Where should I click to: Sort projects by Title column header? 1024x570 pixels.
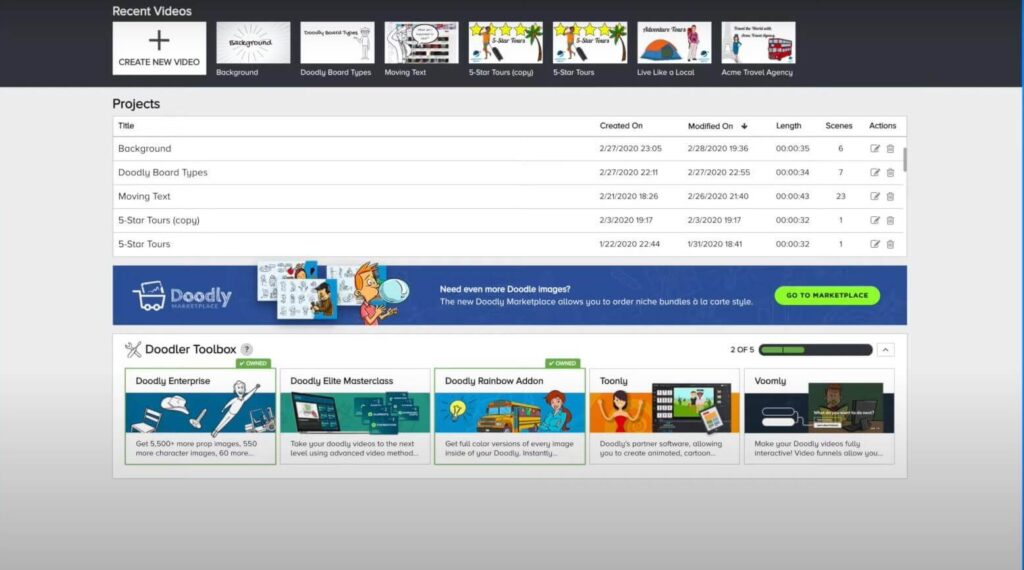pyautogui.click(x=126, y=125)
